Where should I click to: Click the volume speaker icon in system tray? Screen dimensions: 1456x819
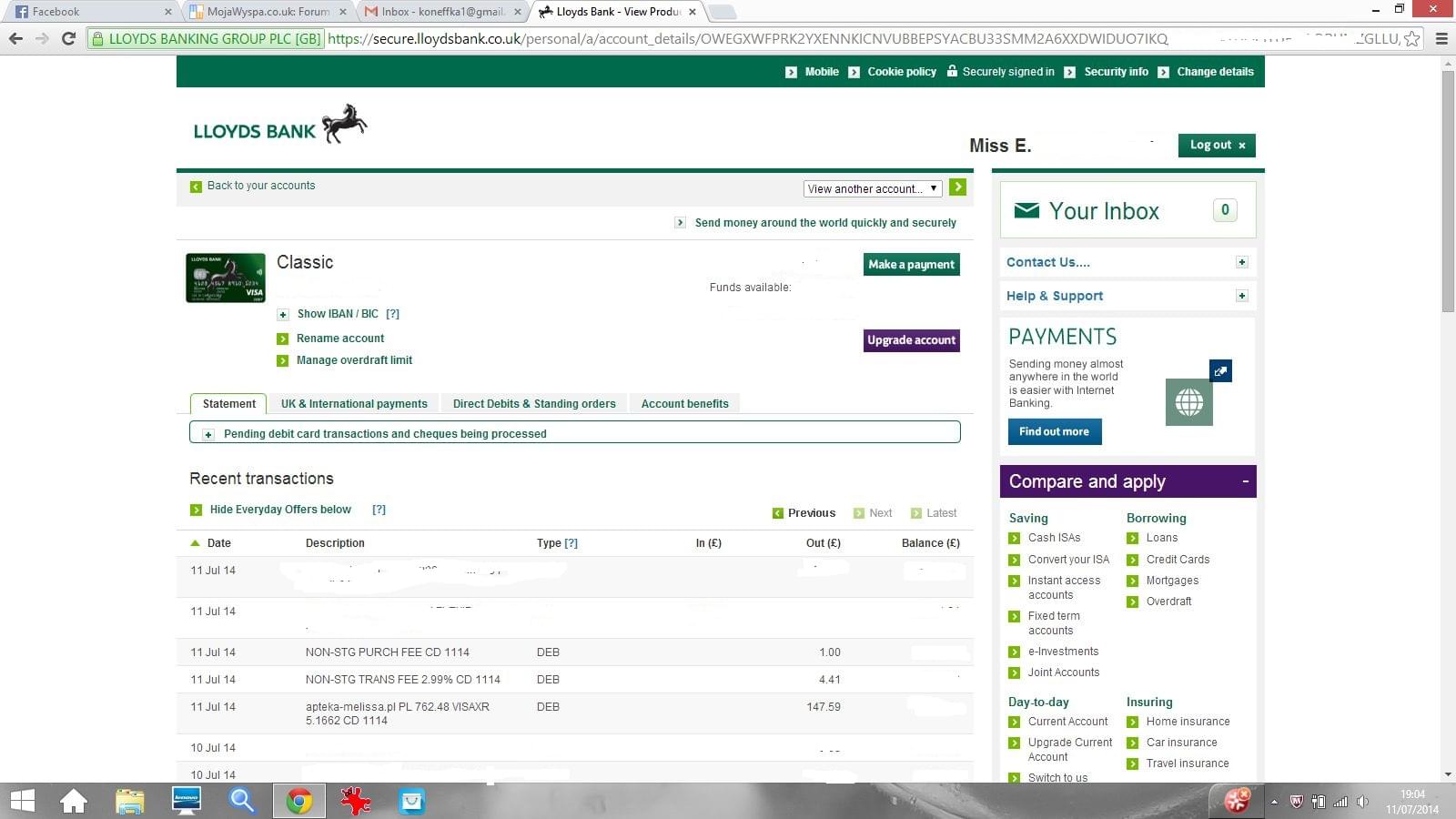click(1362, 802)
